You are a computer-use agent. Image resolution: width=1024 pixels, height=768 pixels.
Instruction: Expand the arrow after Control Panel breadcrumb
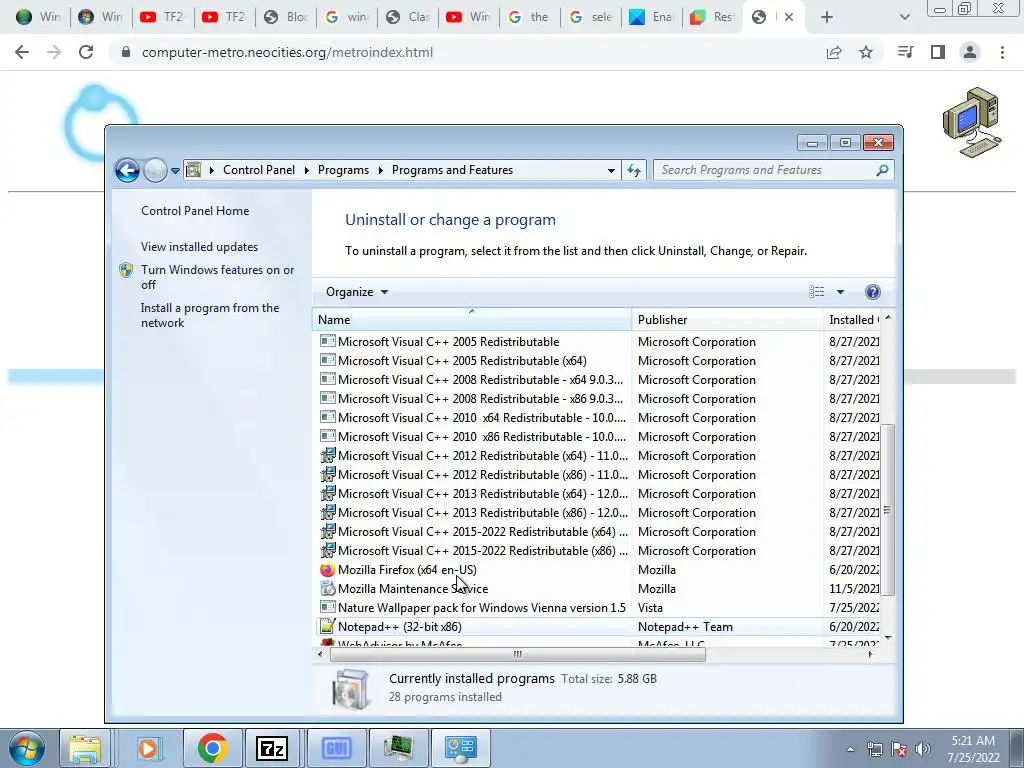(307, 170)
